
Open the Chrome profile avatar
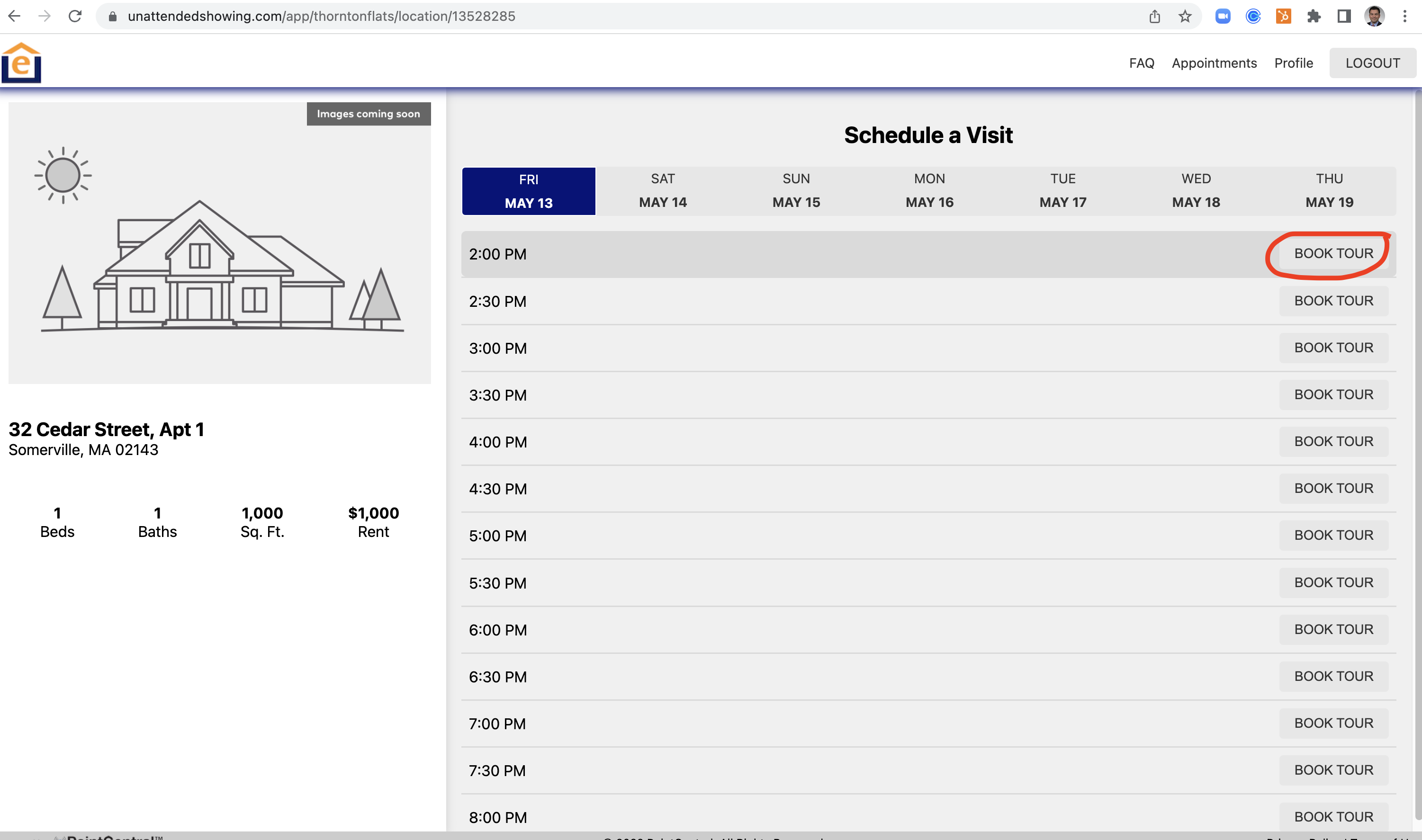pos(1374,17)
